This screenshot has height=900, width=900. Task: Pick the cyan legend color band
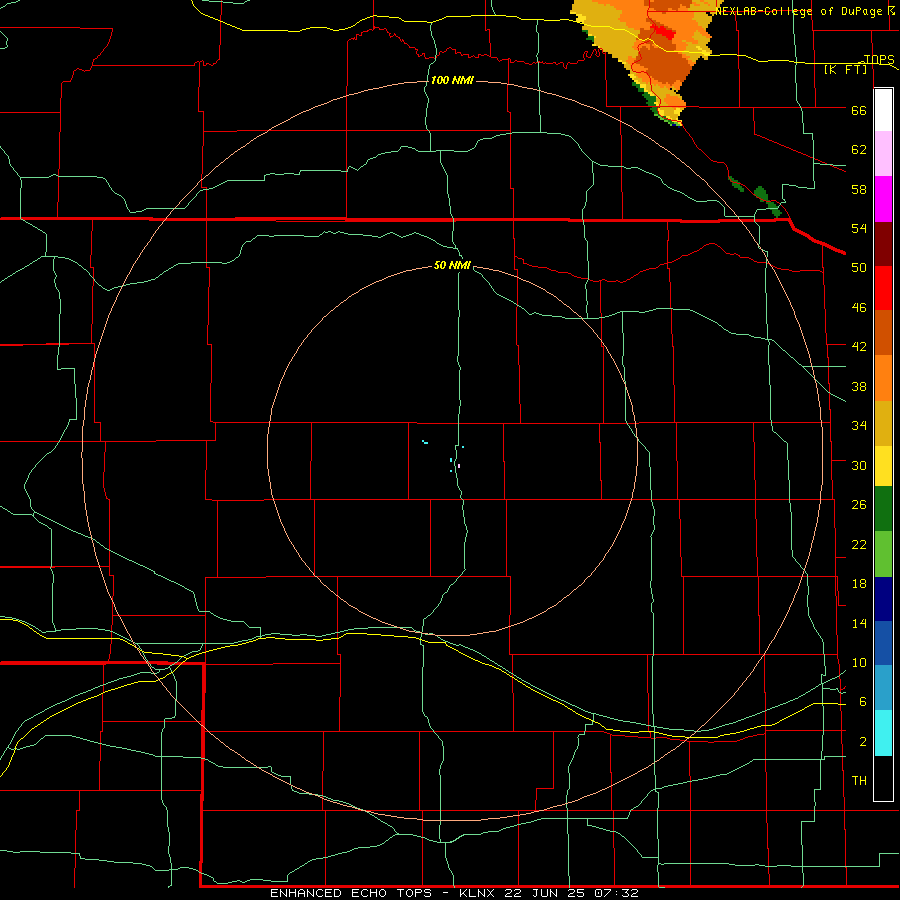click(883, 732)
